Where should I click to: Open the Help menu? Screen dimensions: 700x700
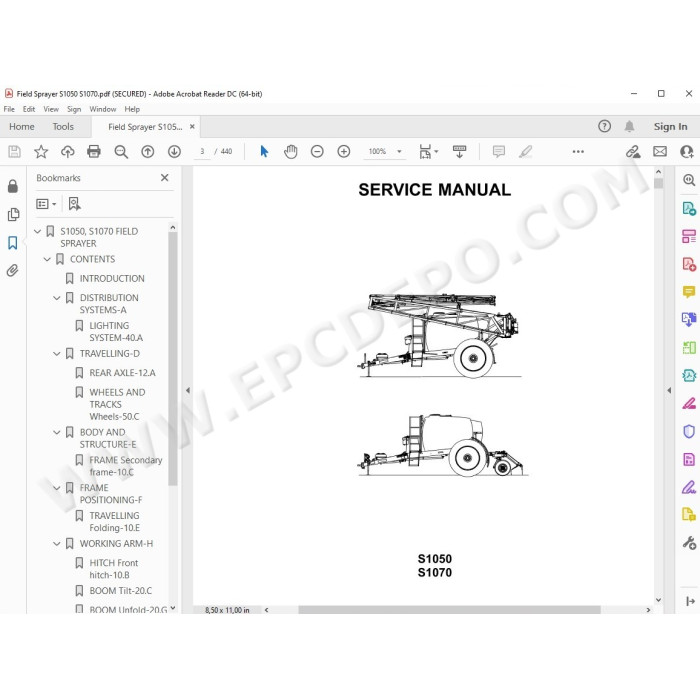tap(132, 109)
